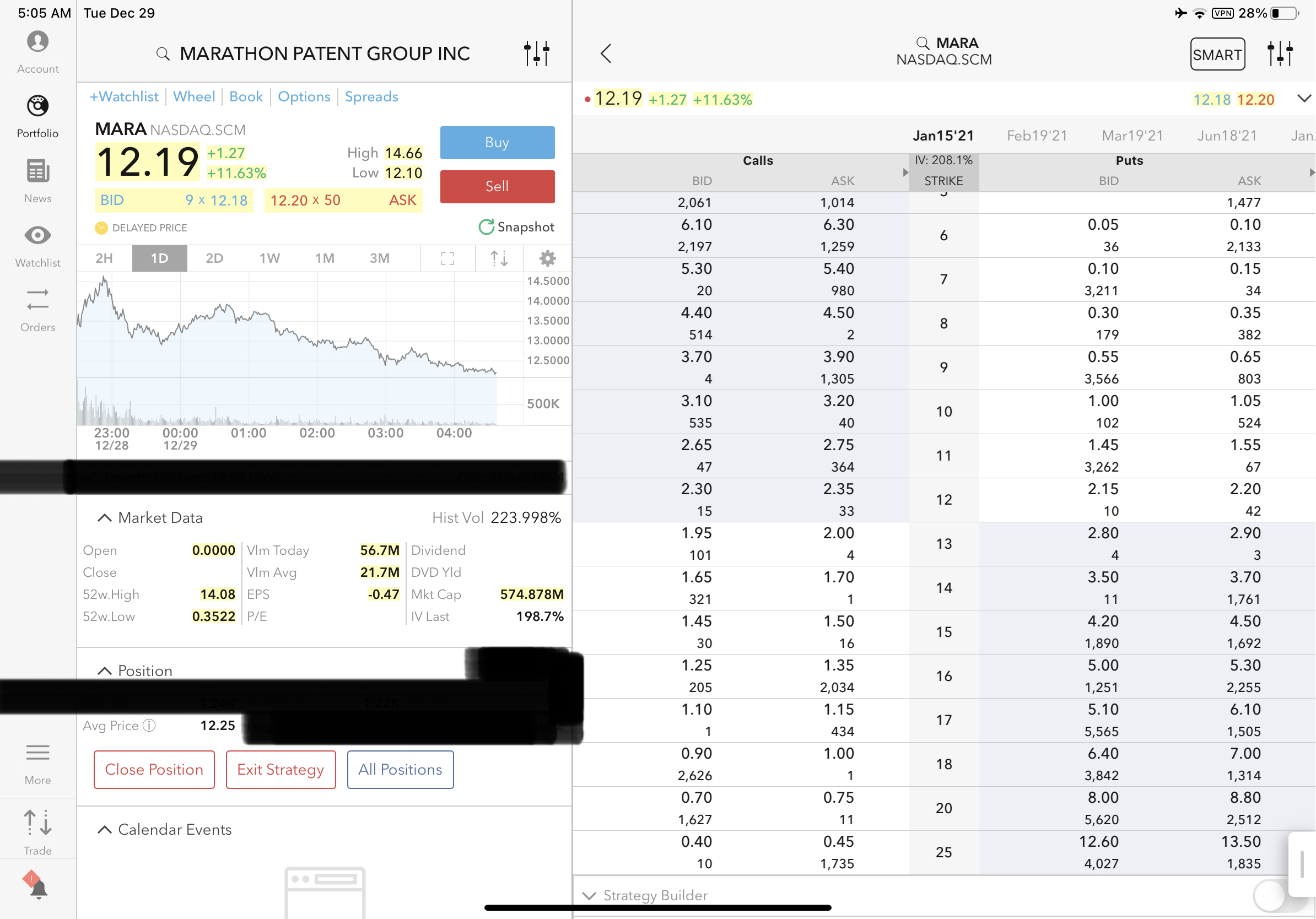Select the Feb19'21 expiration tab
The image size is (1316, 919).
pyautogui.click(x=1037, y=136)
